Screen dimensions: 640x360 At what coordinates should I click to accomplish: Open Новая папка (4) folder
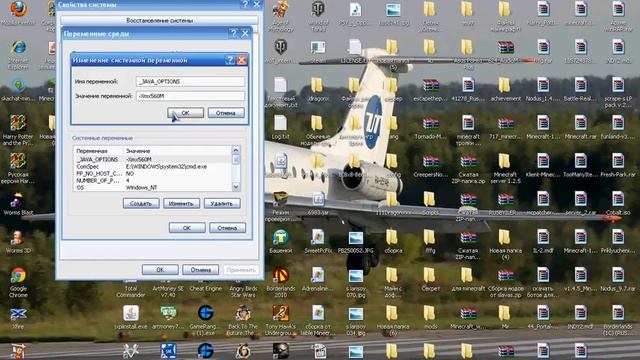point(505,244)
